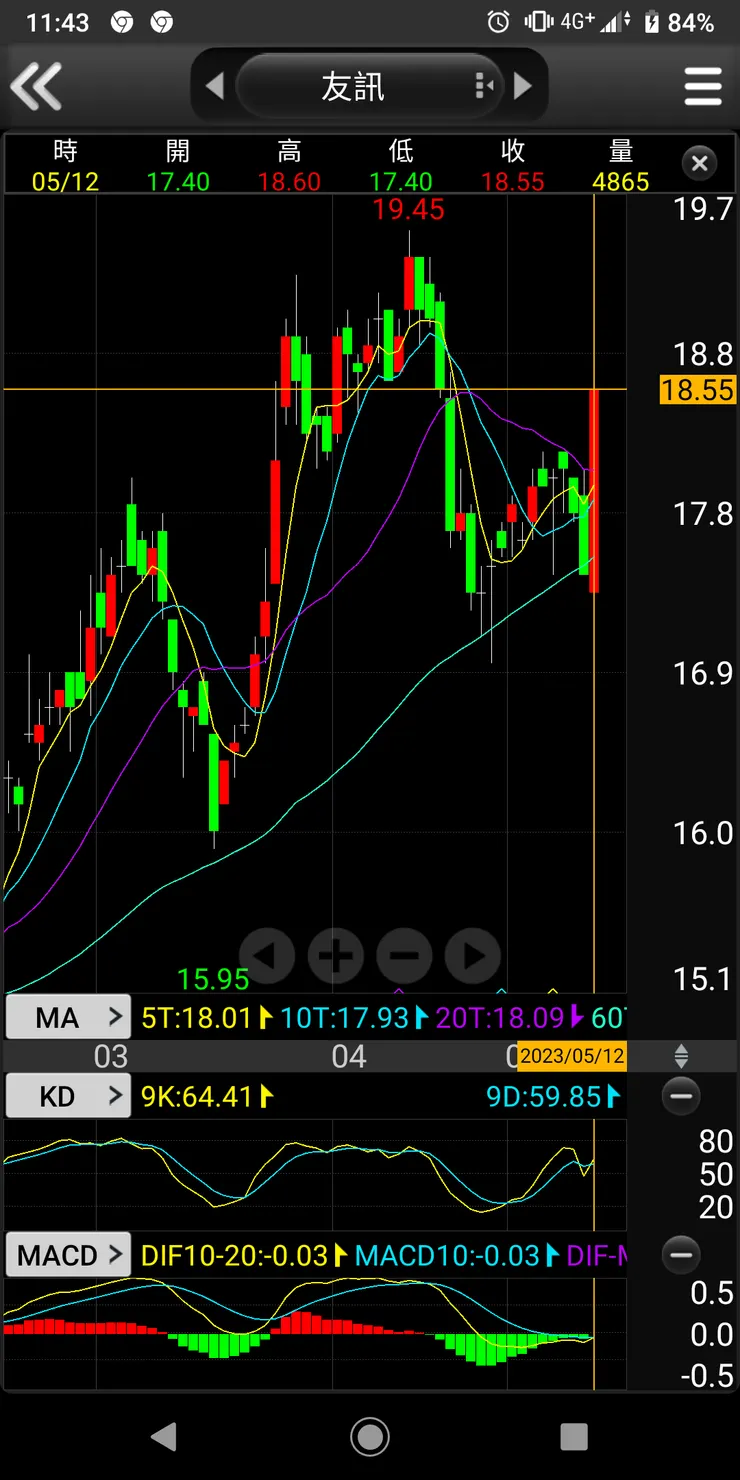Pan chart left with overlay arrow

pos(266,956)
